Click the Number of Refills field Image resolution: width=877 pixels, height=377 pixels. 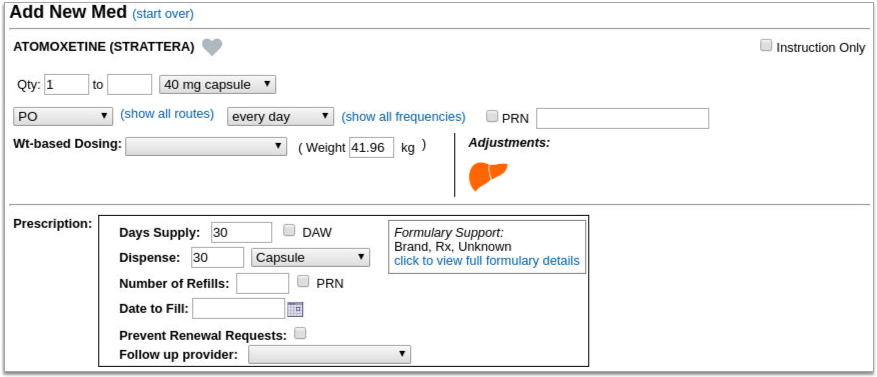262,284
